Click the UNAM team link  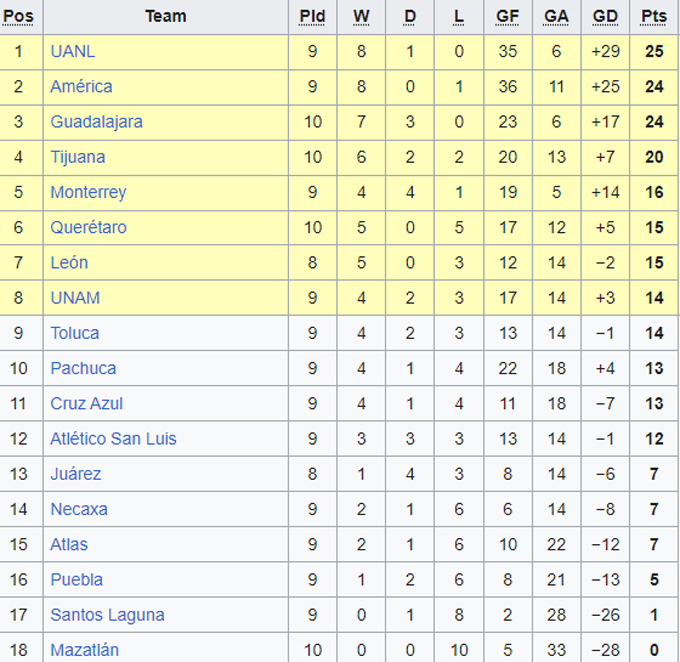[x=75, y=297]
